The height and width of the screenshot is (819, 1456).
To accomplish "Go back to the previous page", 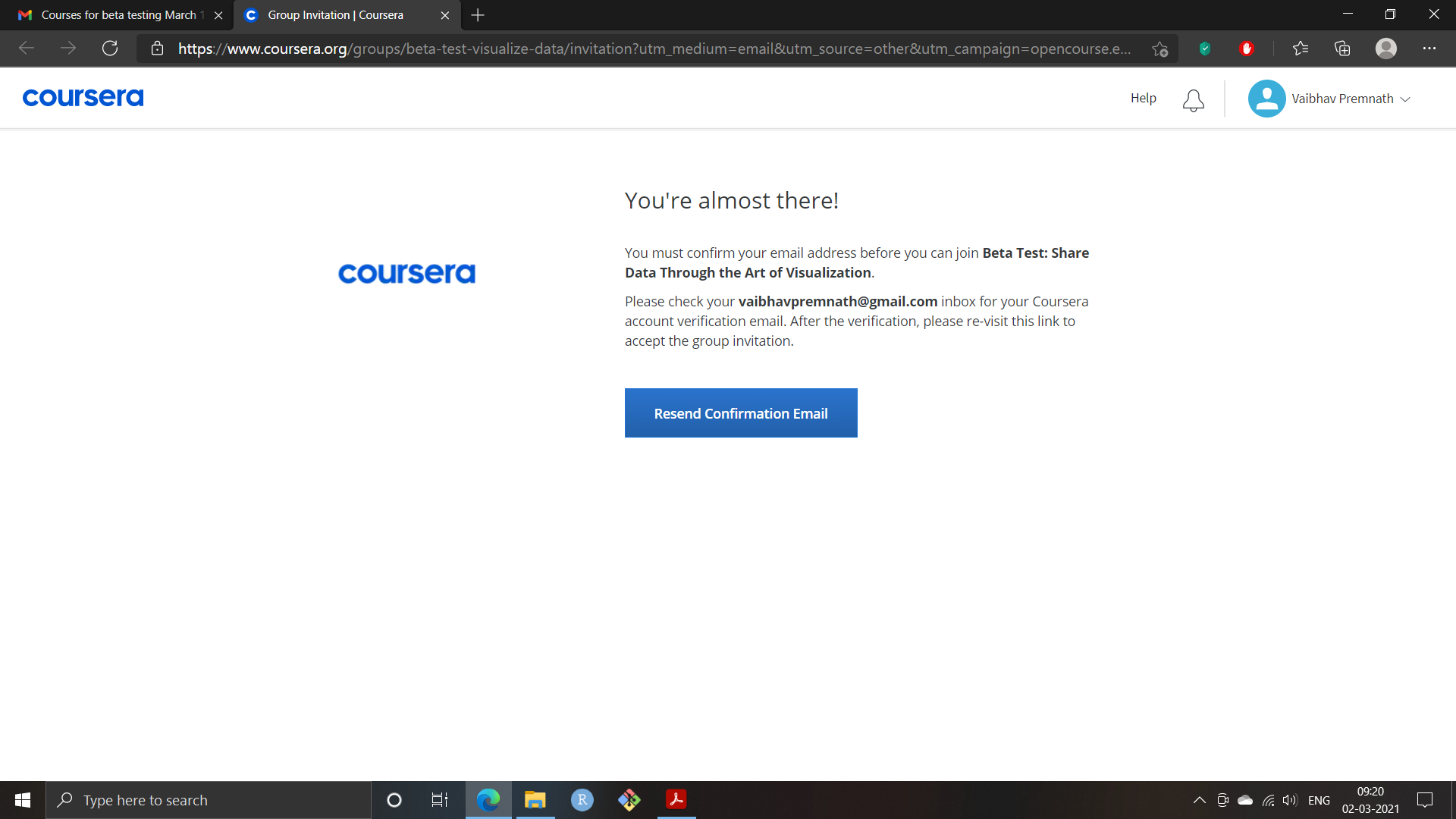I will 27,49.
